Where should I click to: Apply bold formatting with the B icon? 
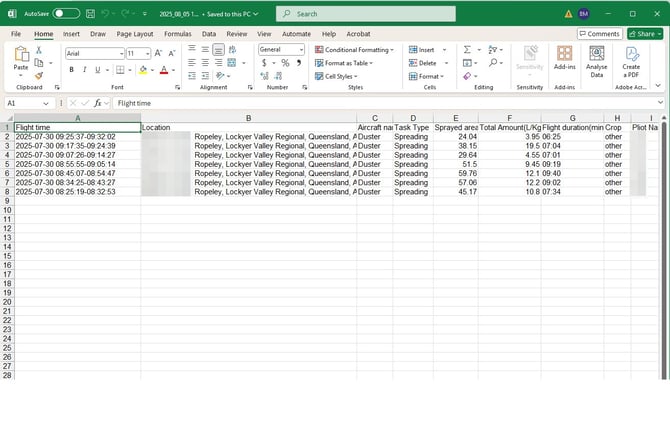pyautogui.click(x=71, y=70)
